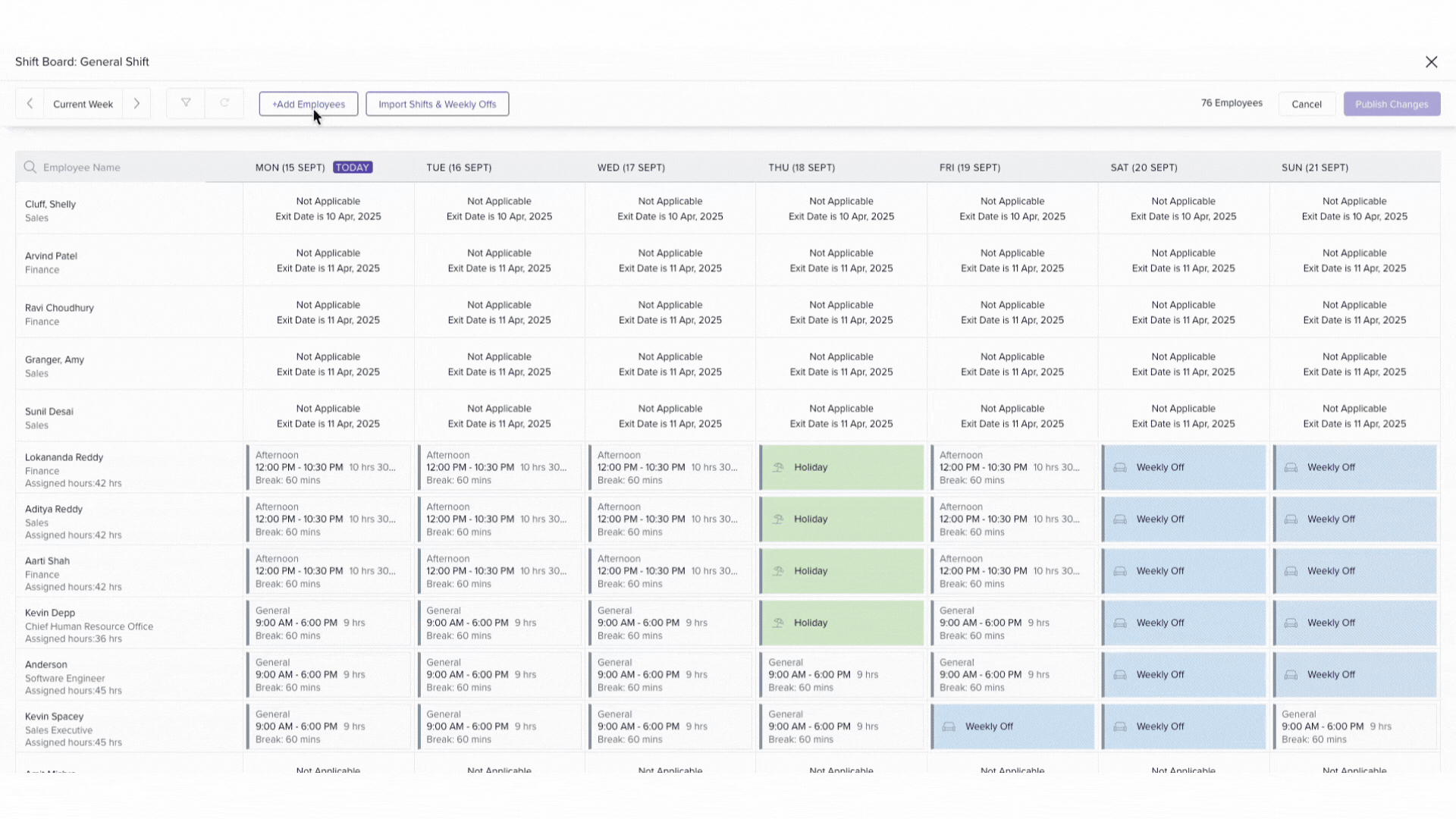Go to next week arrow

136,104
